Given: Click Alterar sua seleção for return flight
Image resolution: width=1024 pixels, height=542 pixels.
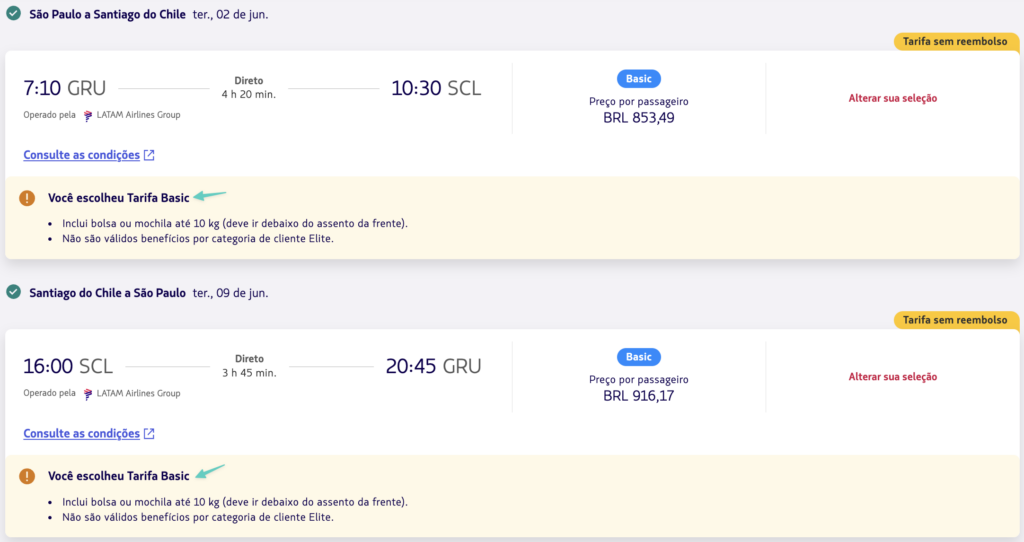Looking at the screenshot, I should point(892,377).
